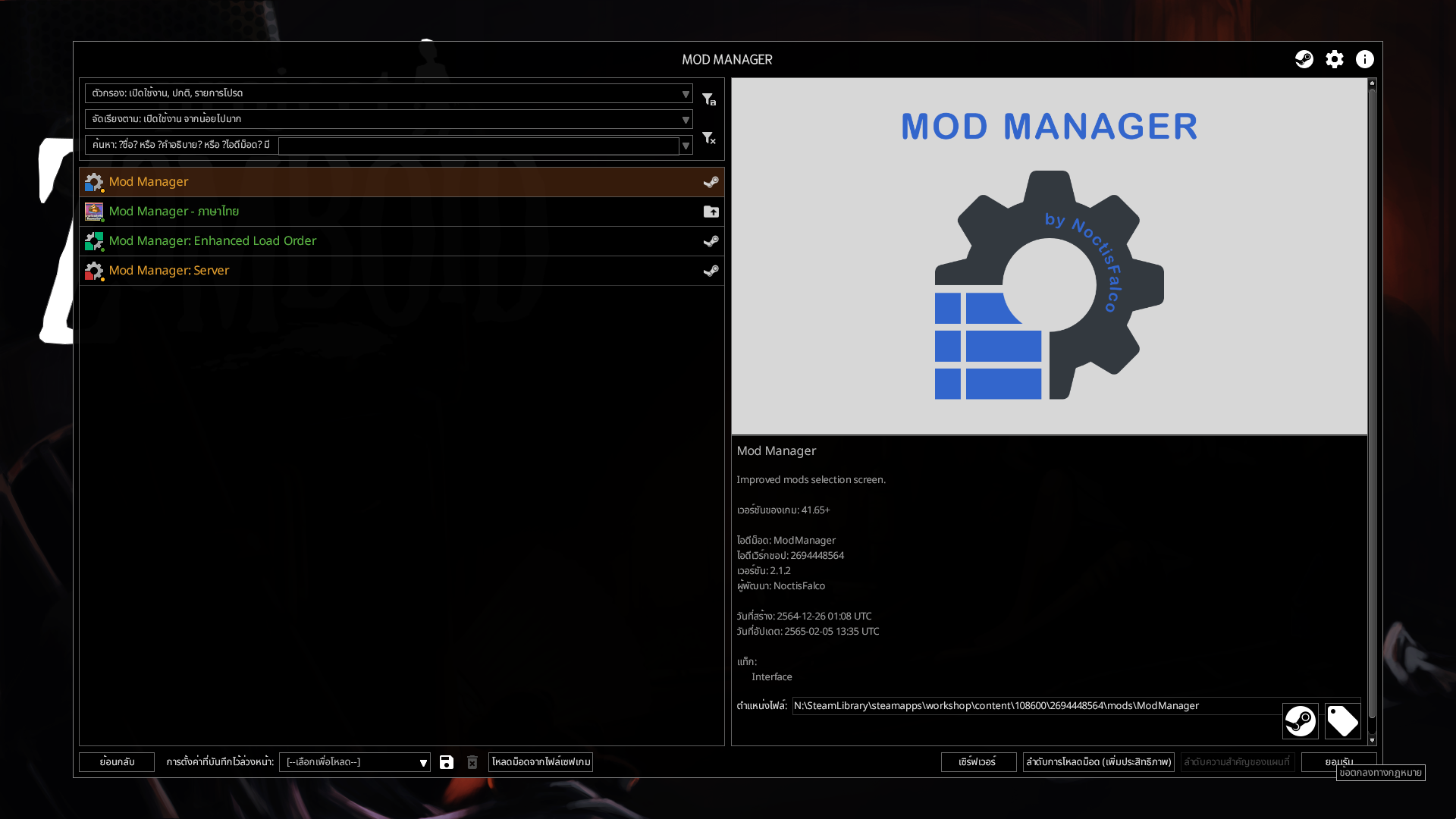Click the tag icon button
The width and height of the screenshot is (1456, 819).
point(1342,720)
